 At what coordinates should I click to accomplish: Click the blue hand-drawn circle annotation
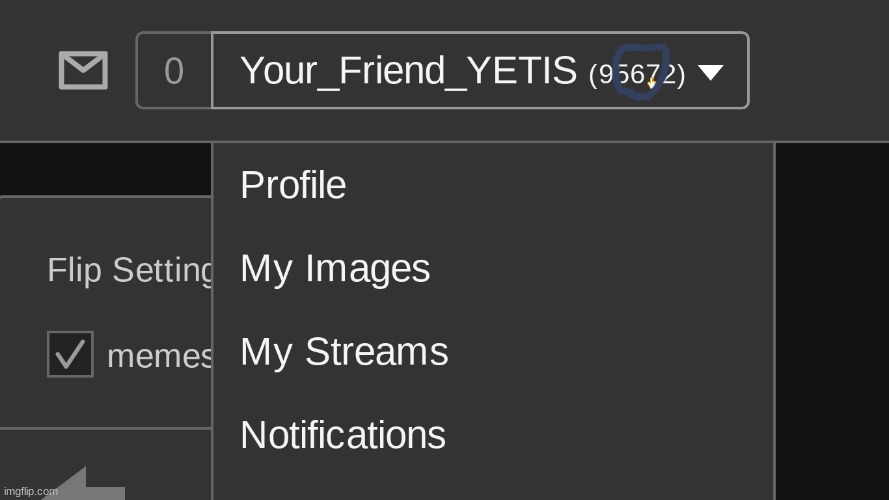point(641,72)
